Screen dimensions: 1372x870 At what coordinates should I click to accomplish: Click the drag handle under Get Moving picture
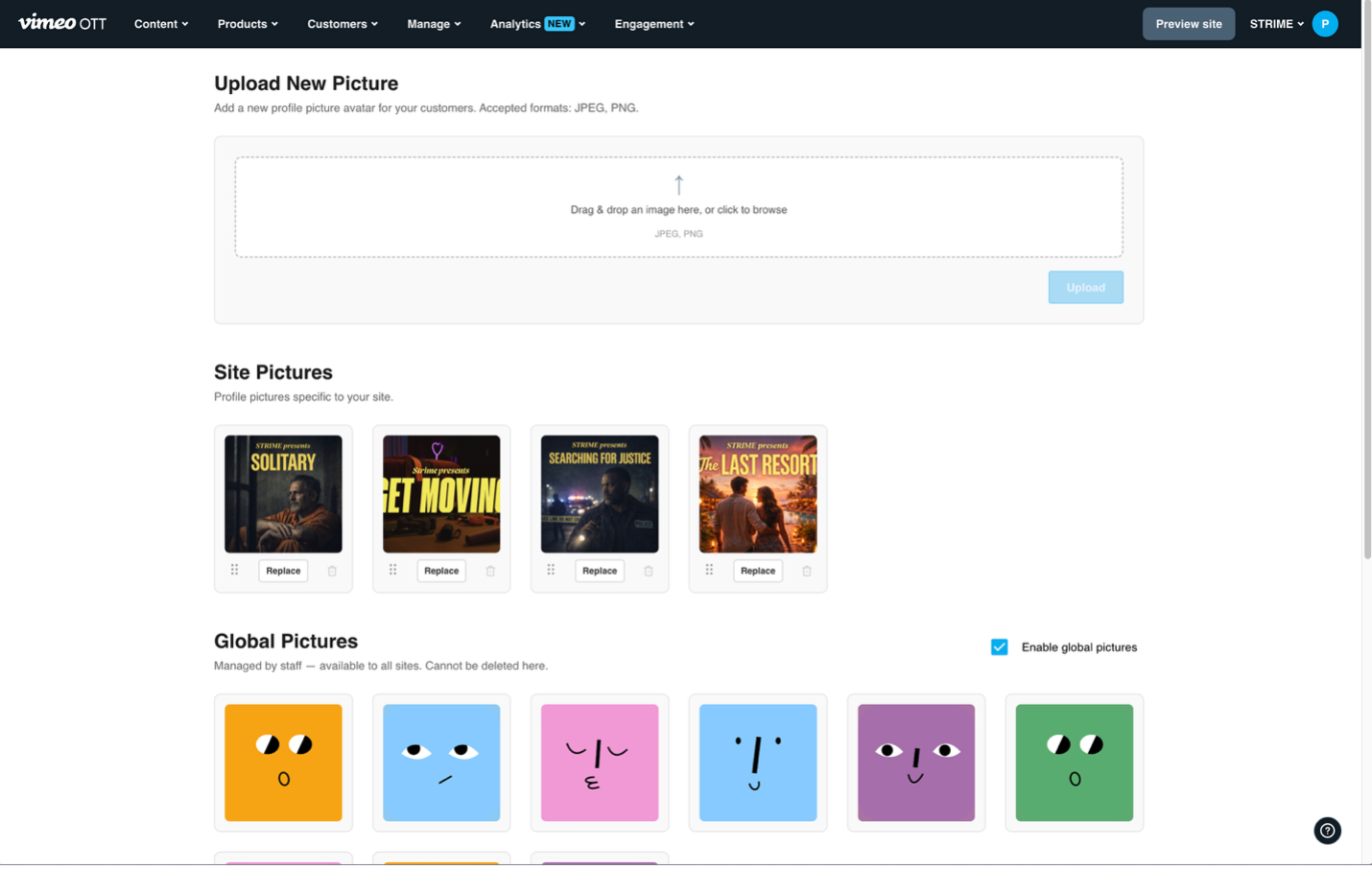[392, 570]
